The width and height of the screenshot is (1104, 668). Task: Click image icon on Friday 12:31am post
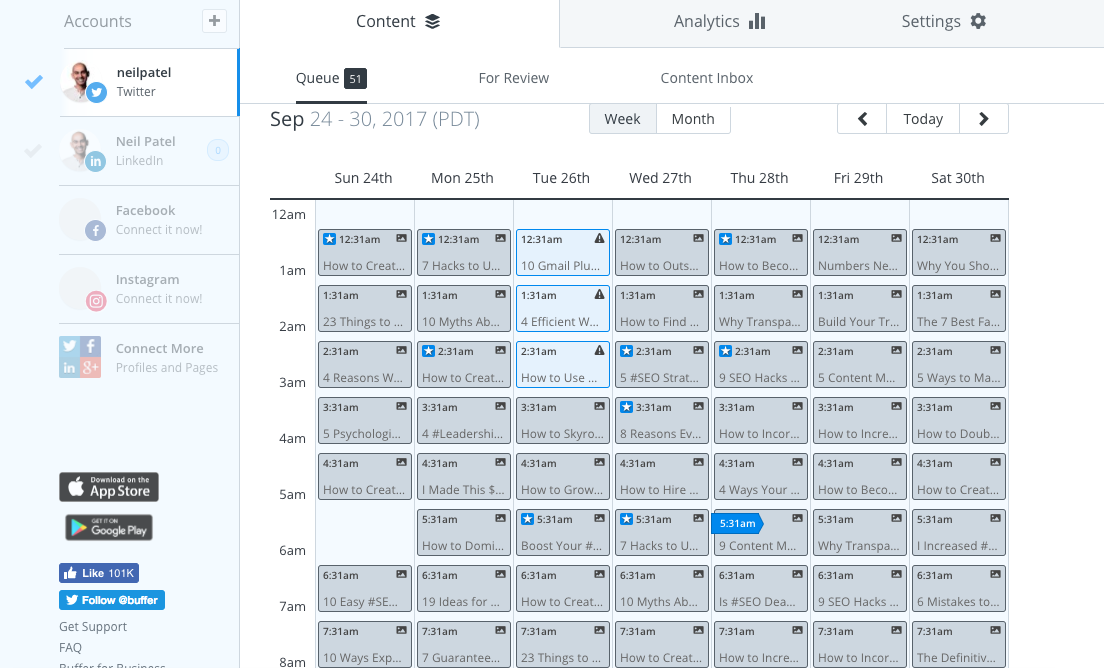click(x=896, y=238)
